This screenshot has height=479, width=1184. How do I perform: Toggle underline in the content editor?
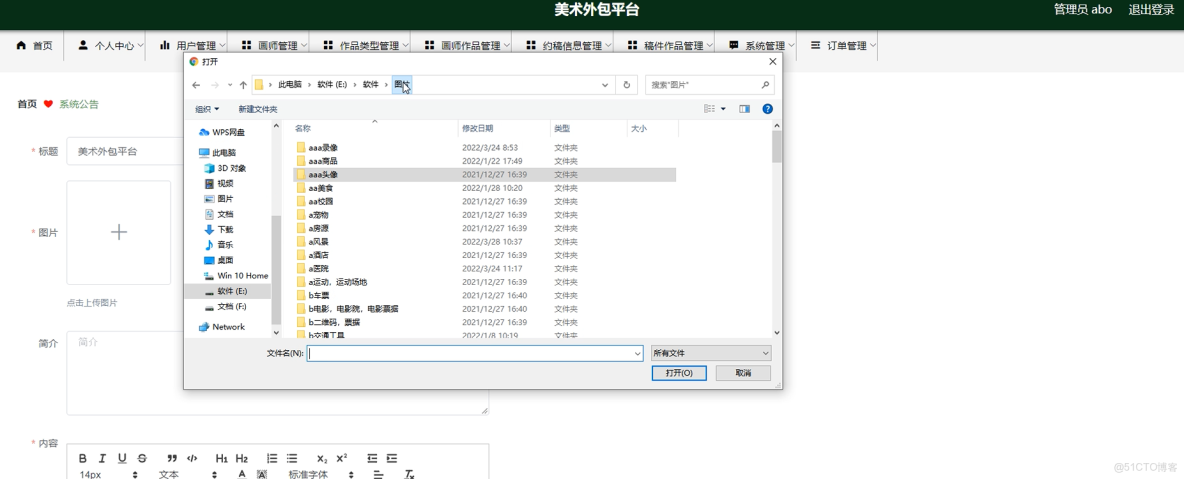(x=122, y=459)
